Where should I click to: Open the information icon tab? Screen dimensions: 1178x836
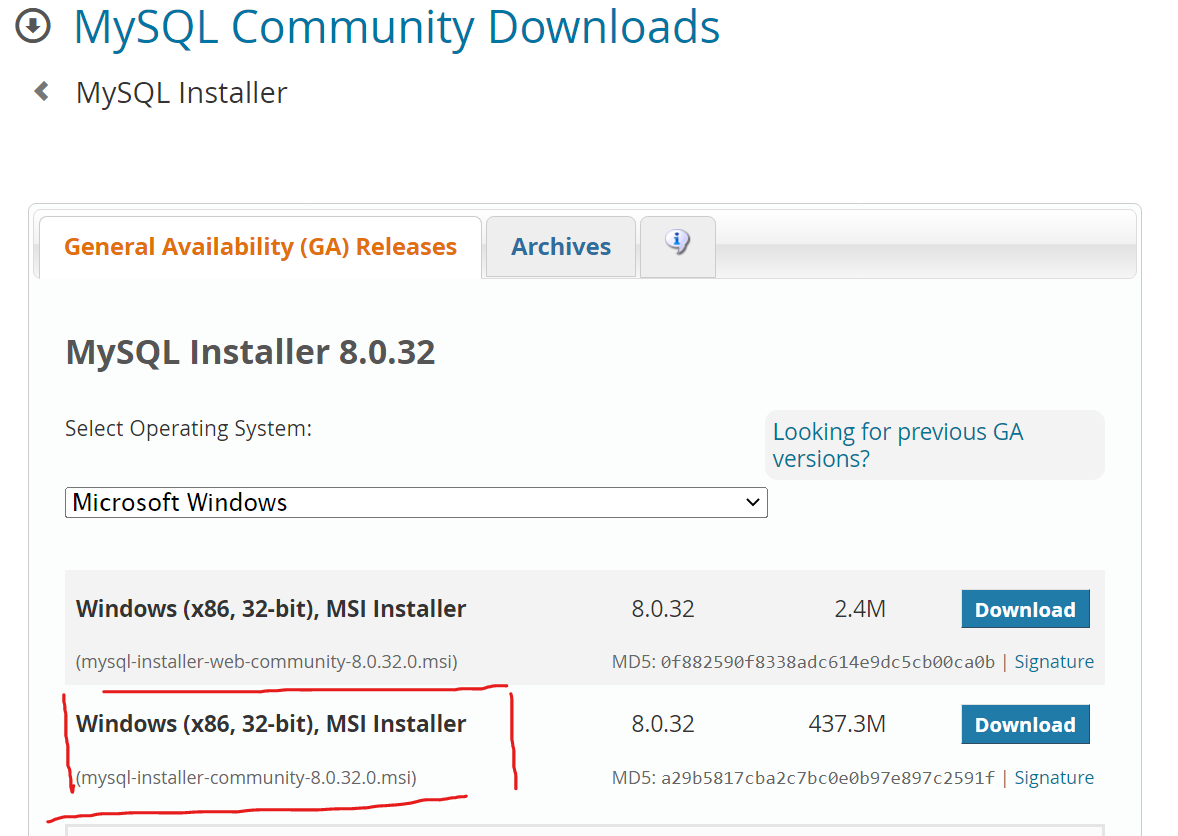pyautogui.click(x=678, y=243)
